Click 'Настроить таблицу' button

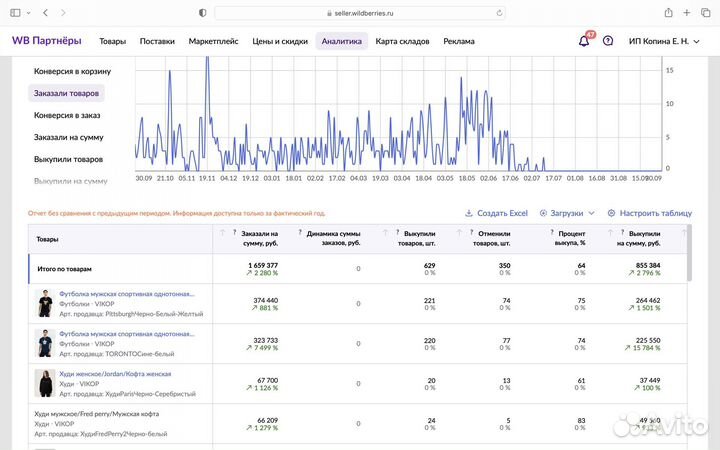click(649, 213)
